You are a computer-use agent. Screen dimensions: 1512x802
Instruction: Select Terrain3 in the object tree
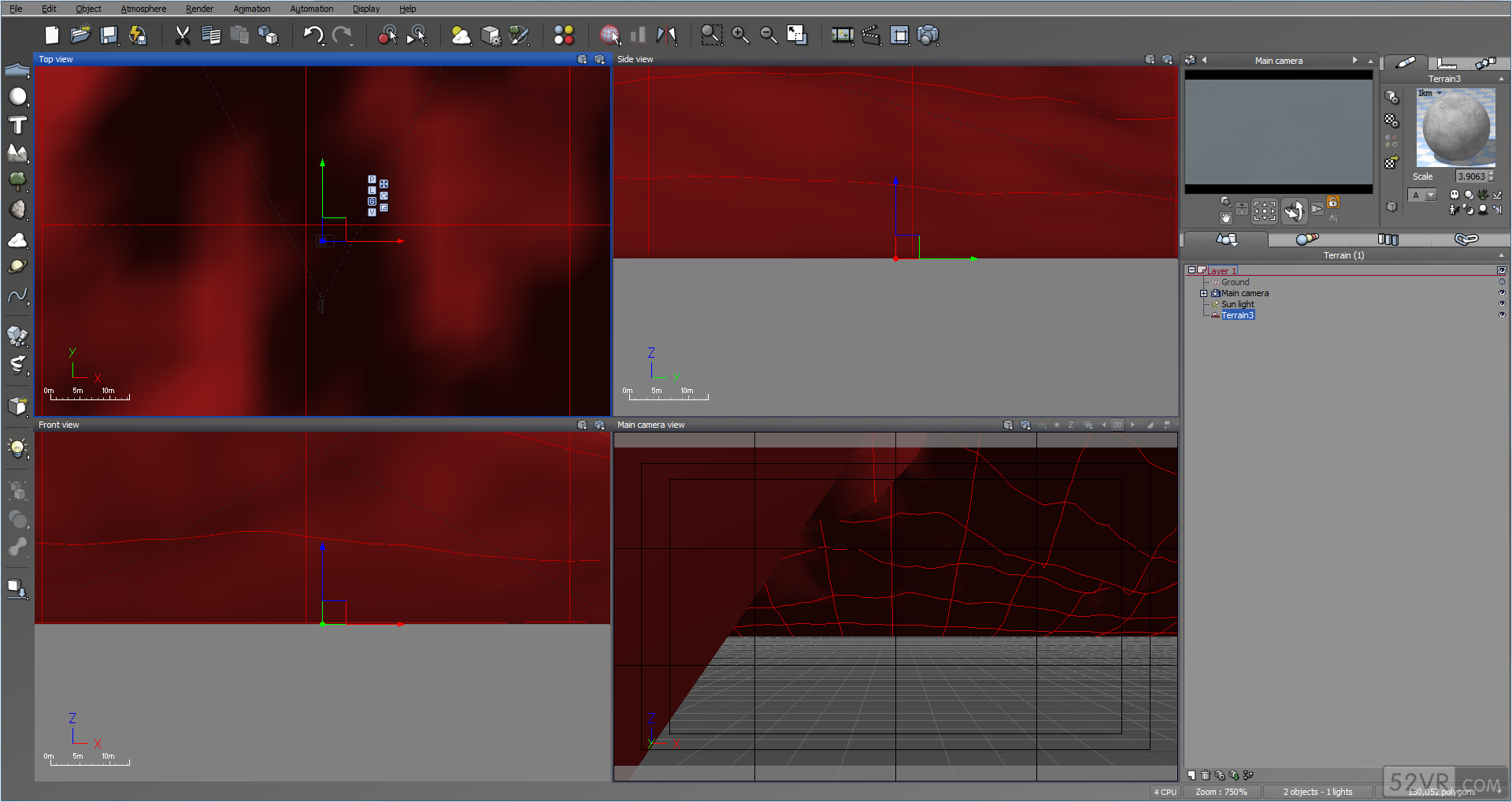(1237, 315)
